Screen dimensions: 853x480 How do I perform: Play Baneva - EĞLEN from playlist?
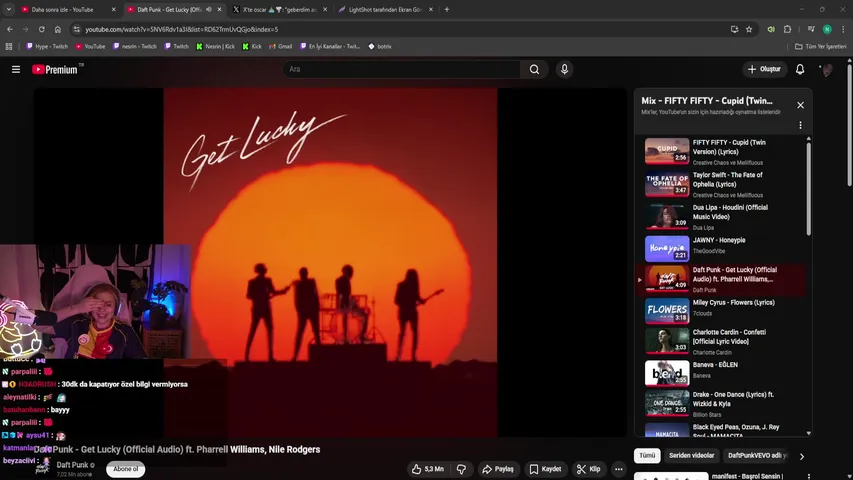[722, 373]
